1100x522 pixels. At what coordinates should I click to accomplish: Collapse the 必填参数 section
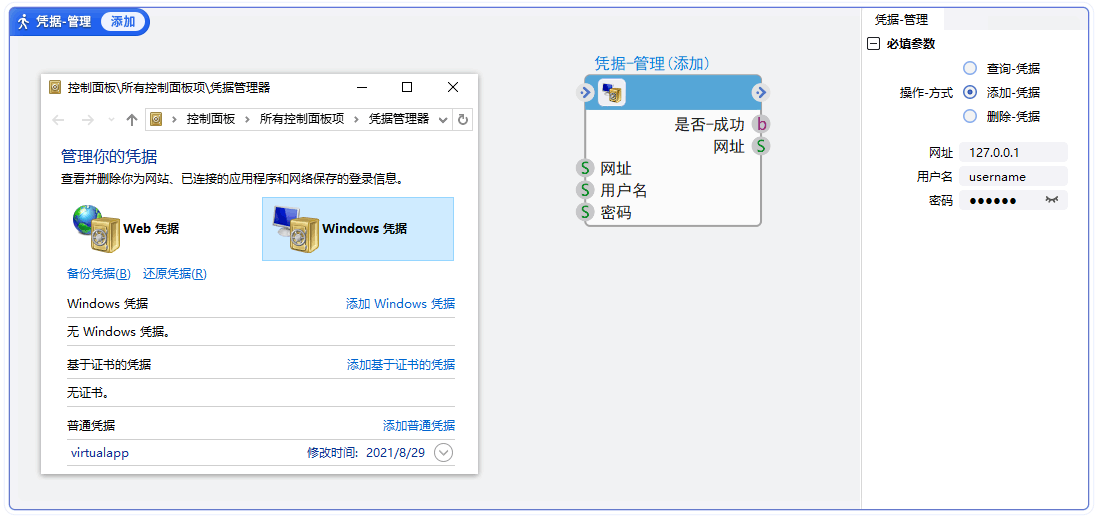coord(873,44)
